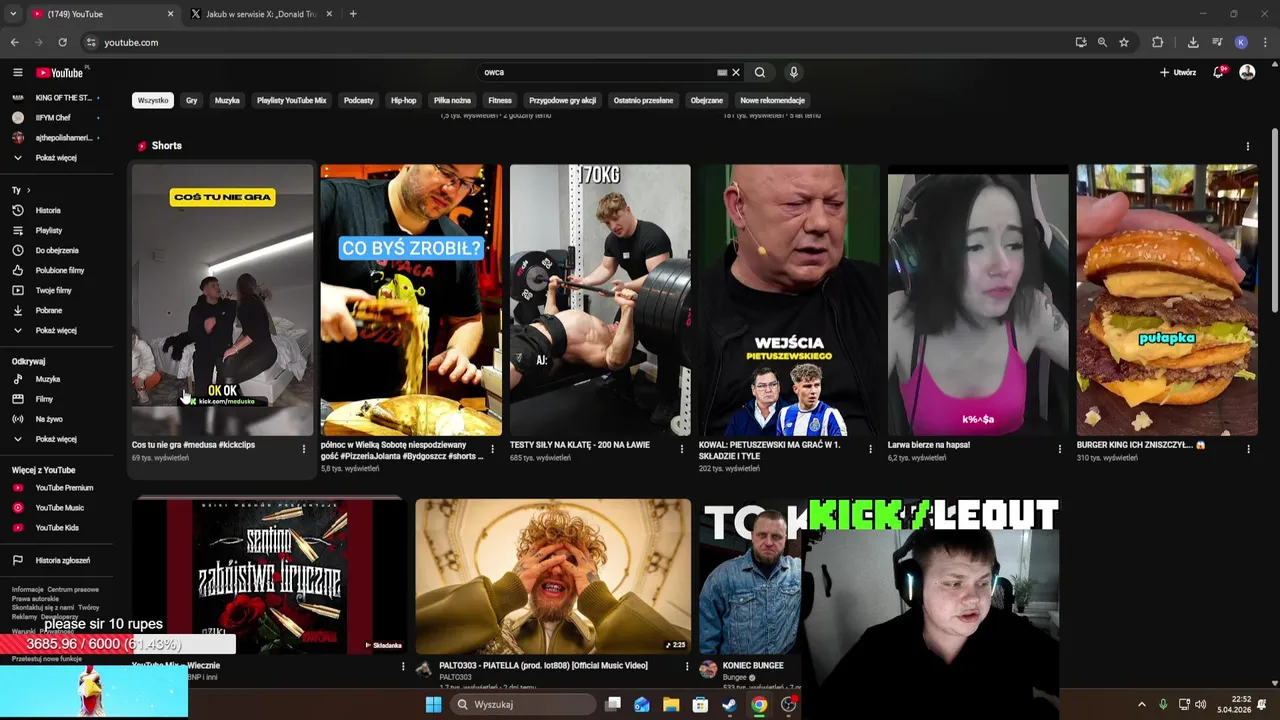
Task: Open Do obejrzenia watch later list
Action: click(57, 250)
